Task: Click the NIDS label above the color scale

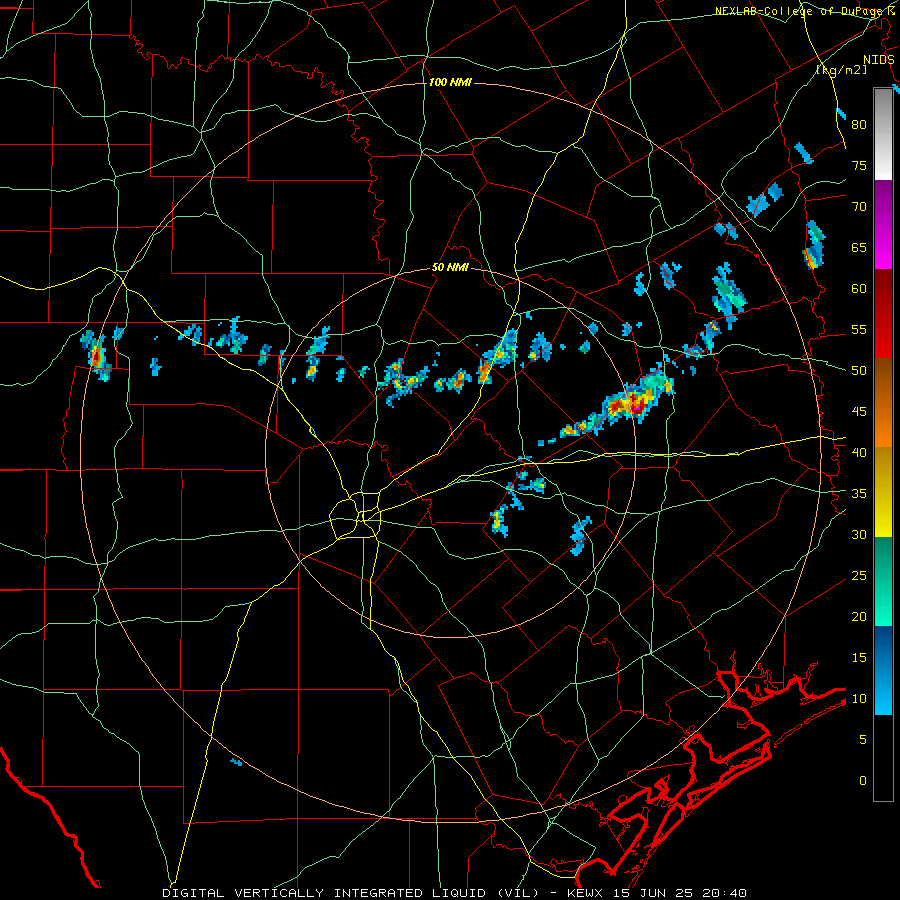Action: (878, 60)
